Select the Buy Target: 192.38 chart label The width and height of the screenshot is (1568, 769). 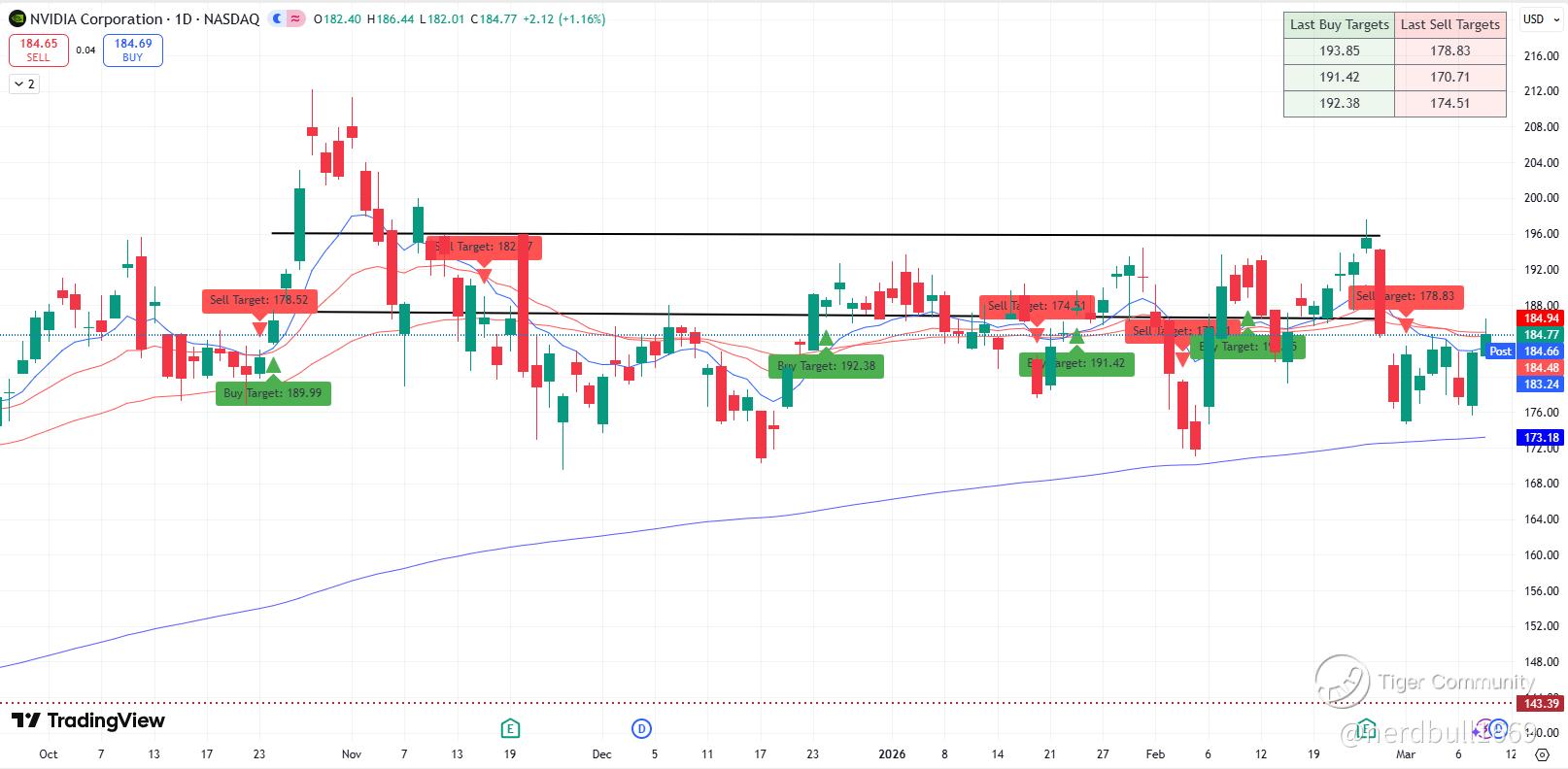coord(827,366)
